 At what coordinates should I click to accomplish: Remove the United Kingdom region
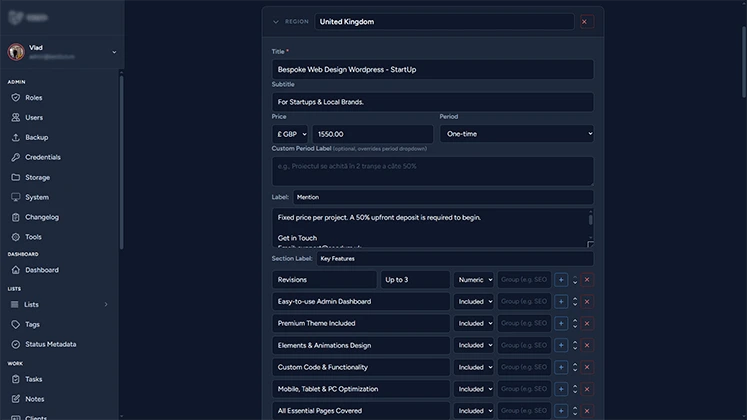click(587, 22)
